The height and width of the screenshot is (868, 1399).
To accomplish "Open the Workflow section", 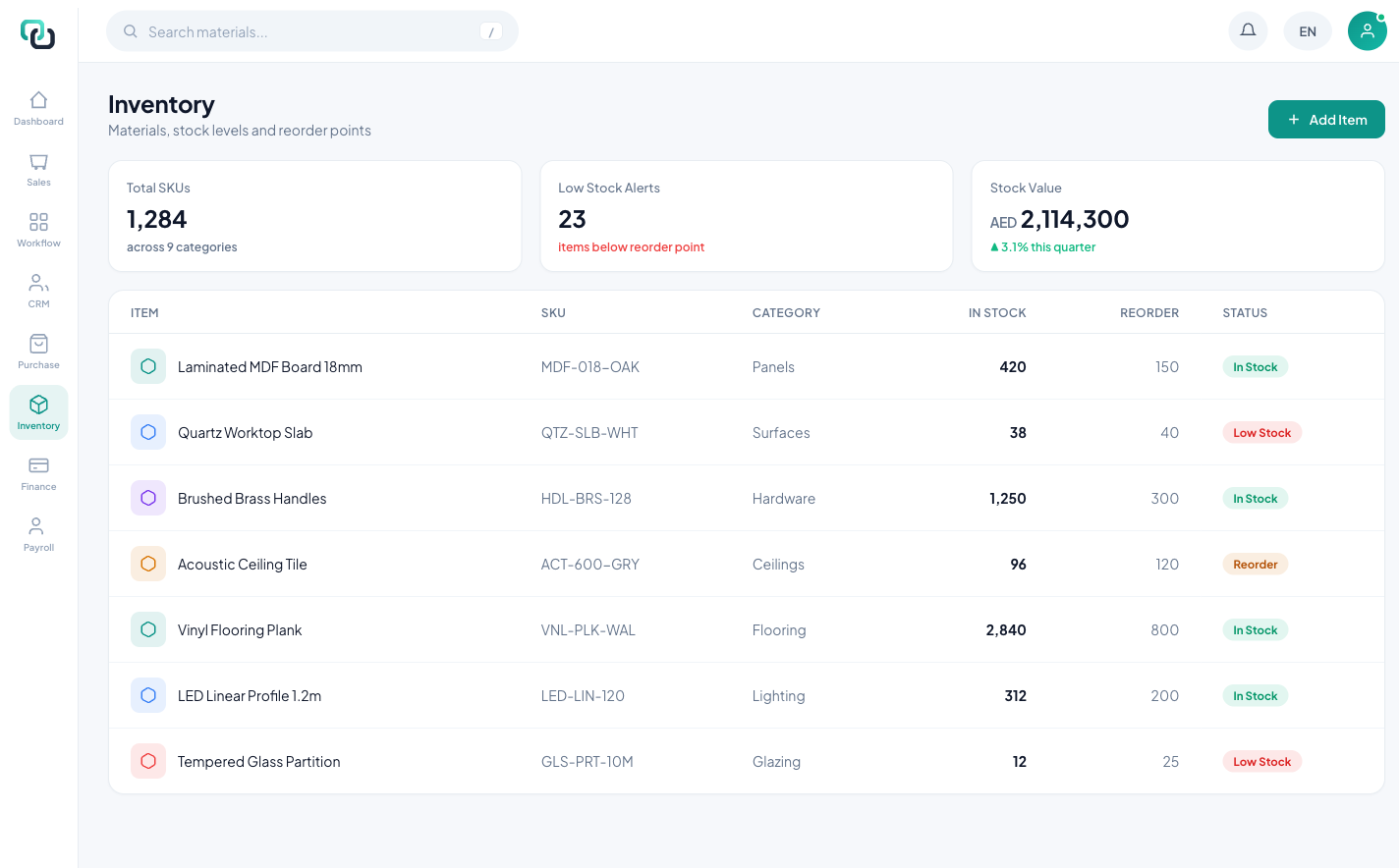I will point(38,230).
